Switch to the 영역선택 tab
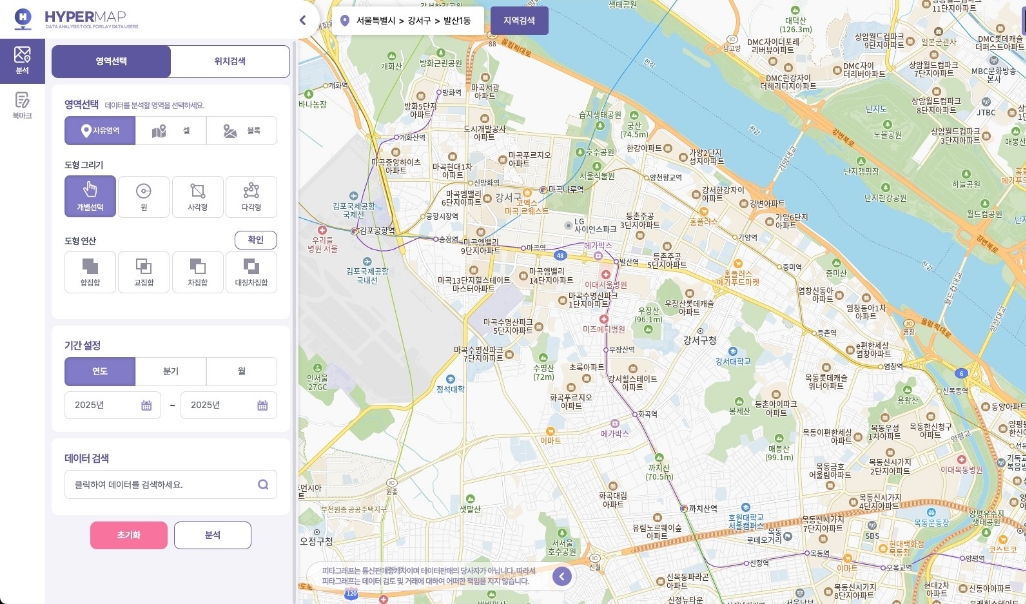The height and width of the screenshot is (604, 1026). [111, 61]
